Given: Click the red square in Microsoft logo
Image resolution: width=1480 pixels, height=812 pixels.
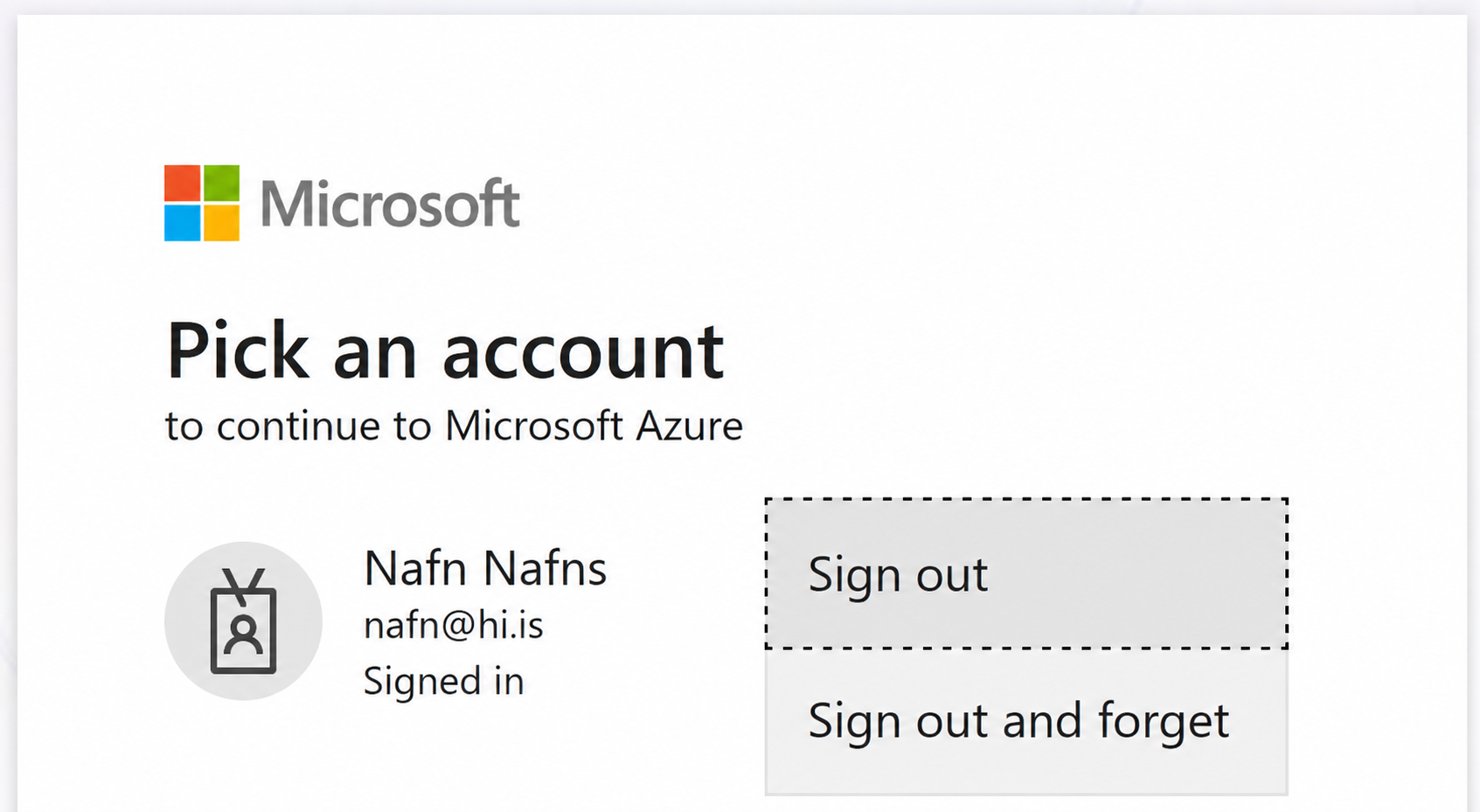Looking at the screenshot, I should pyautogui.click(x=182, y=183).
